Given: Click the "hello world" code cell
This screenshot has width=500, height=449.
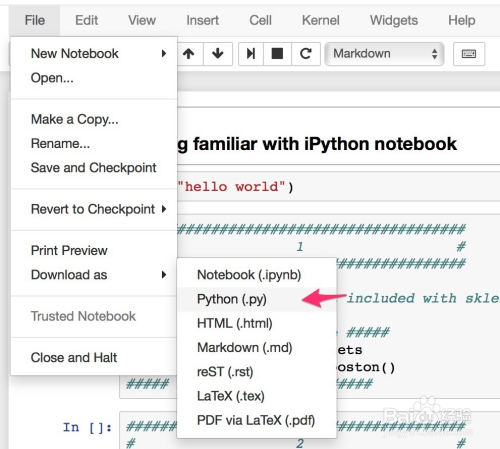Looking at the screenshot, I should click(x=338, y=187).
